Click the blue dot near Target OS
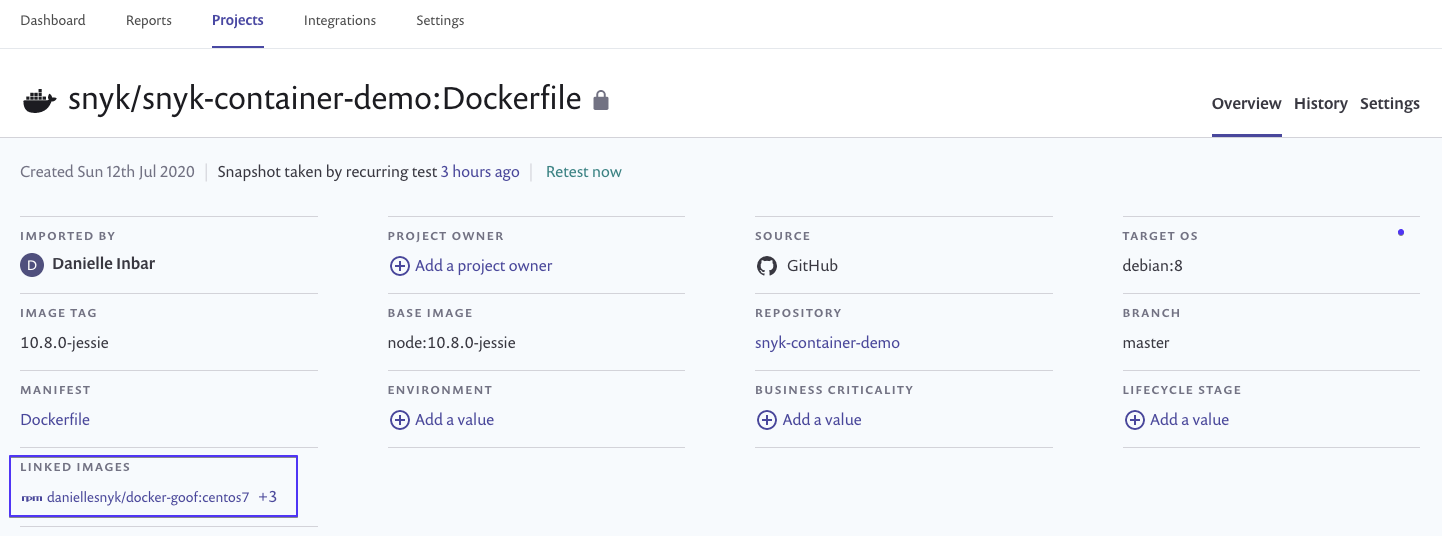 point(1400,233)
